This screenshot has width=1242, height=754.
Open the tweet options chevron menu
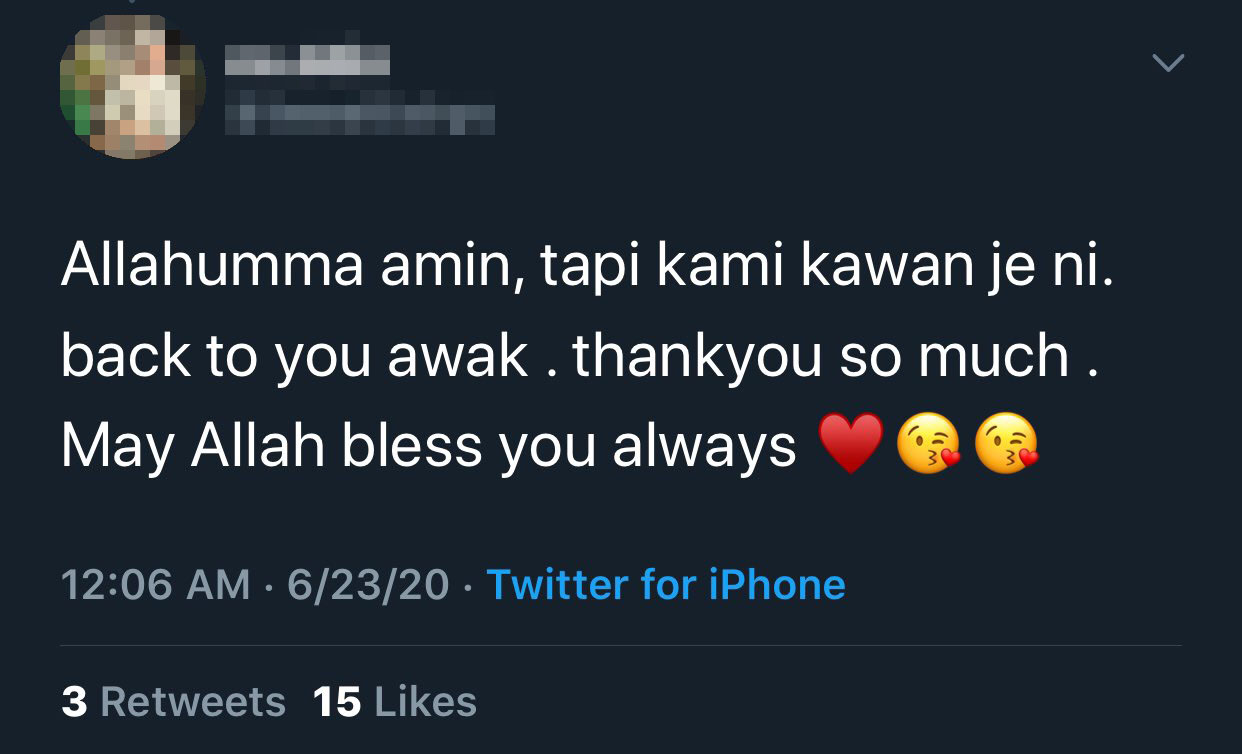[1168, 64]
